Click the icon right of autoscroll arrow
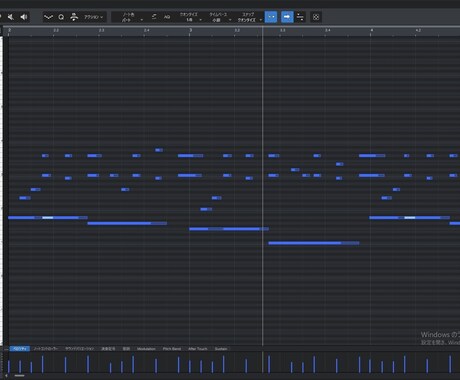 [300, 17]
